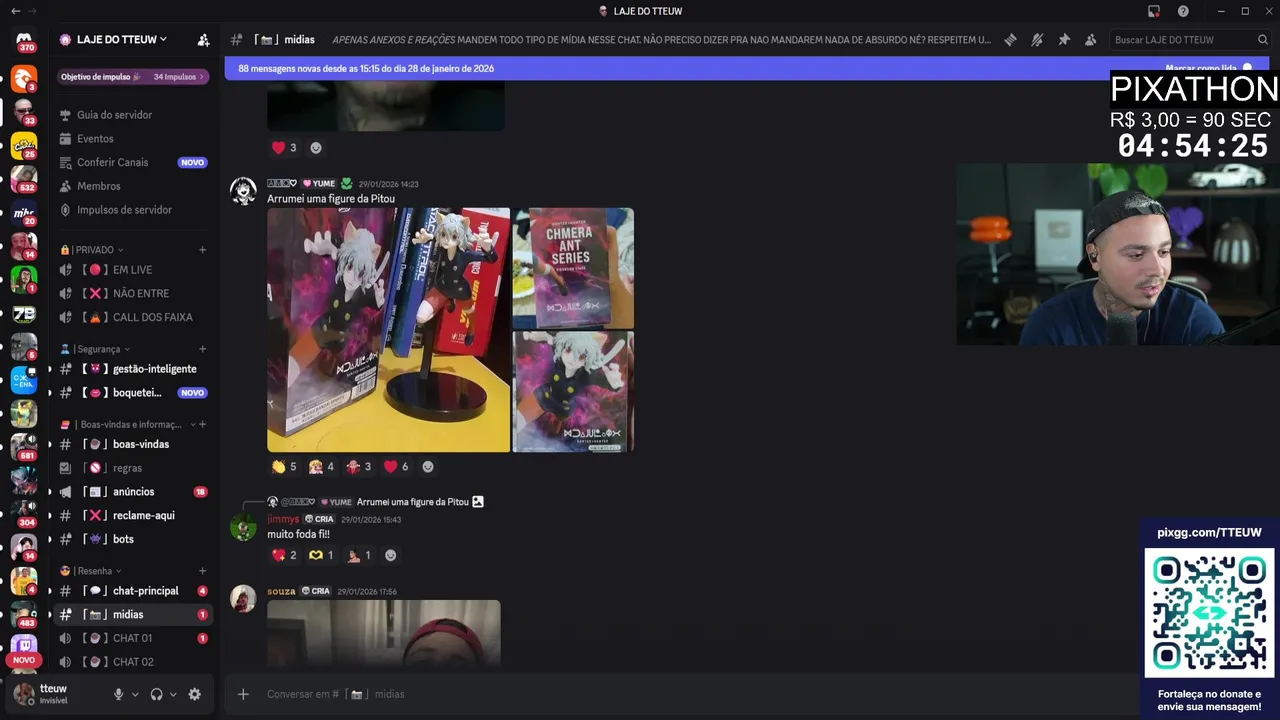Click the notification settings bell icon

tap(1037, 40)
